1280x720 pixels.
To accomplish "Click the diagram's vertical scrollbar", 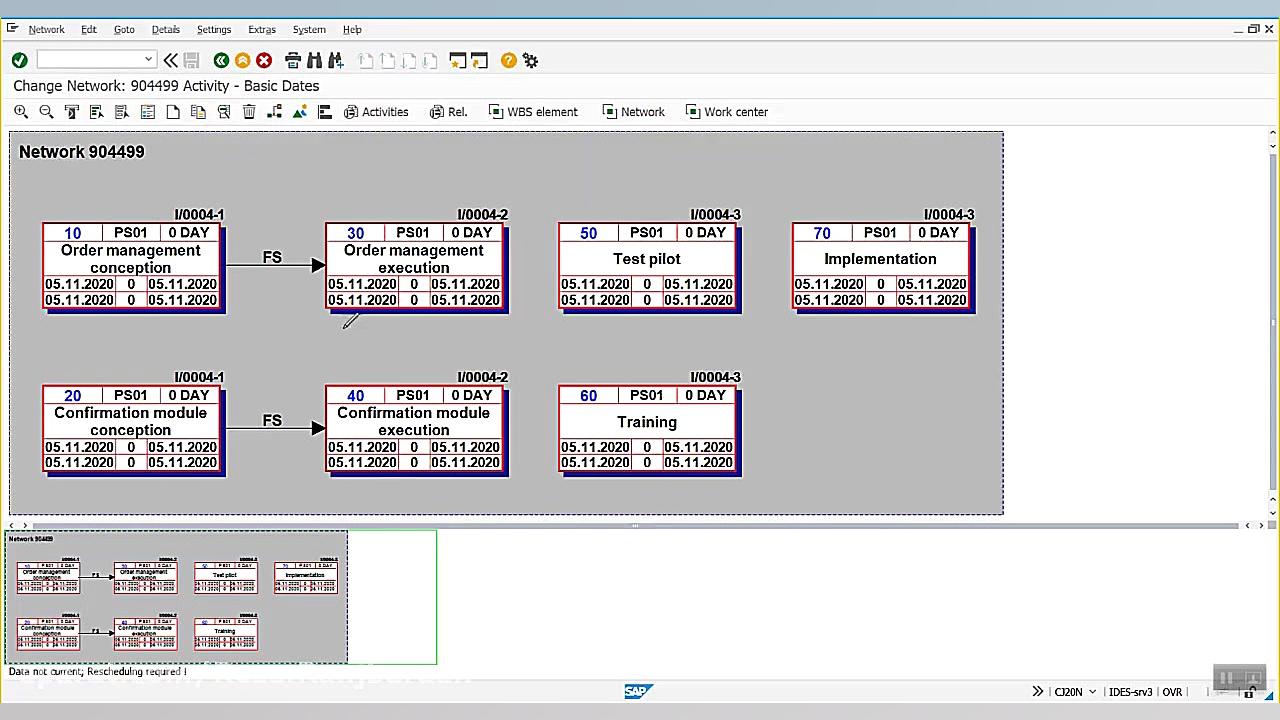I will pos(1273,322).
